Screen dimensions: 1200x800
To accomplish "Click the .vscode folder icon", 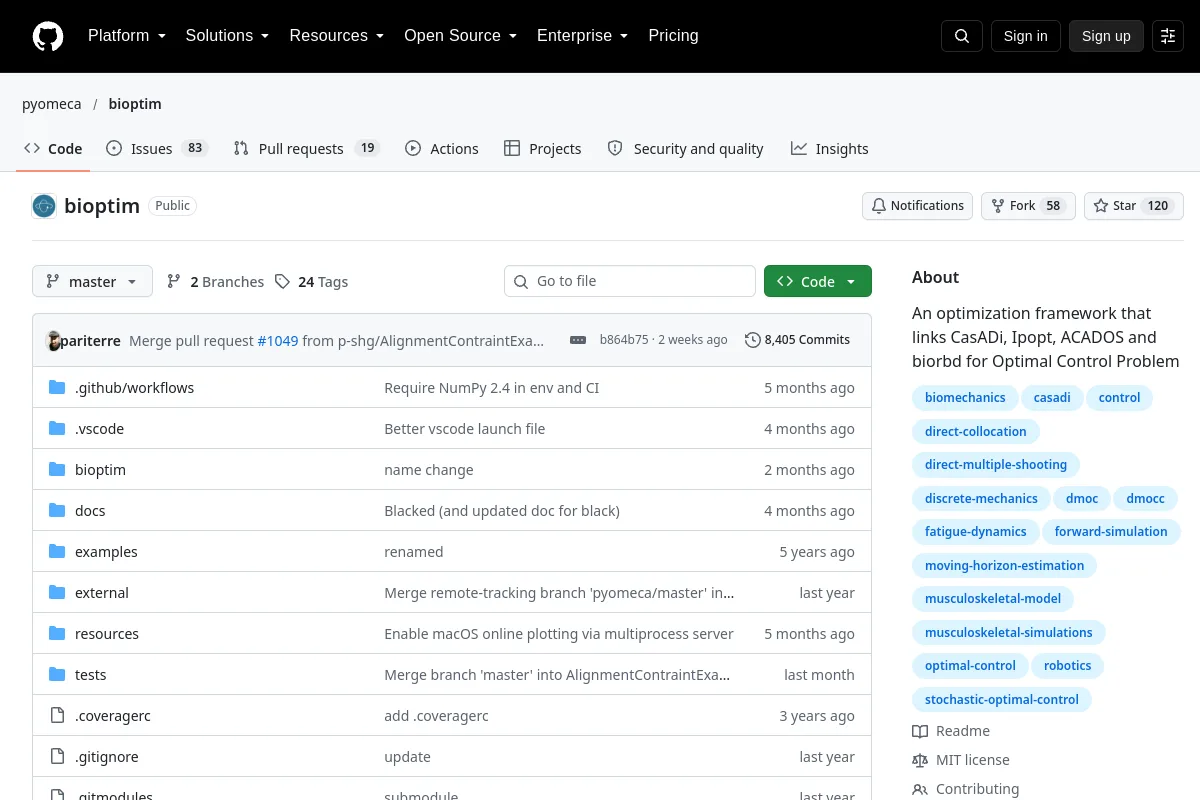I will pos(57,428).
